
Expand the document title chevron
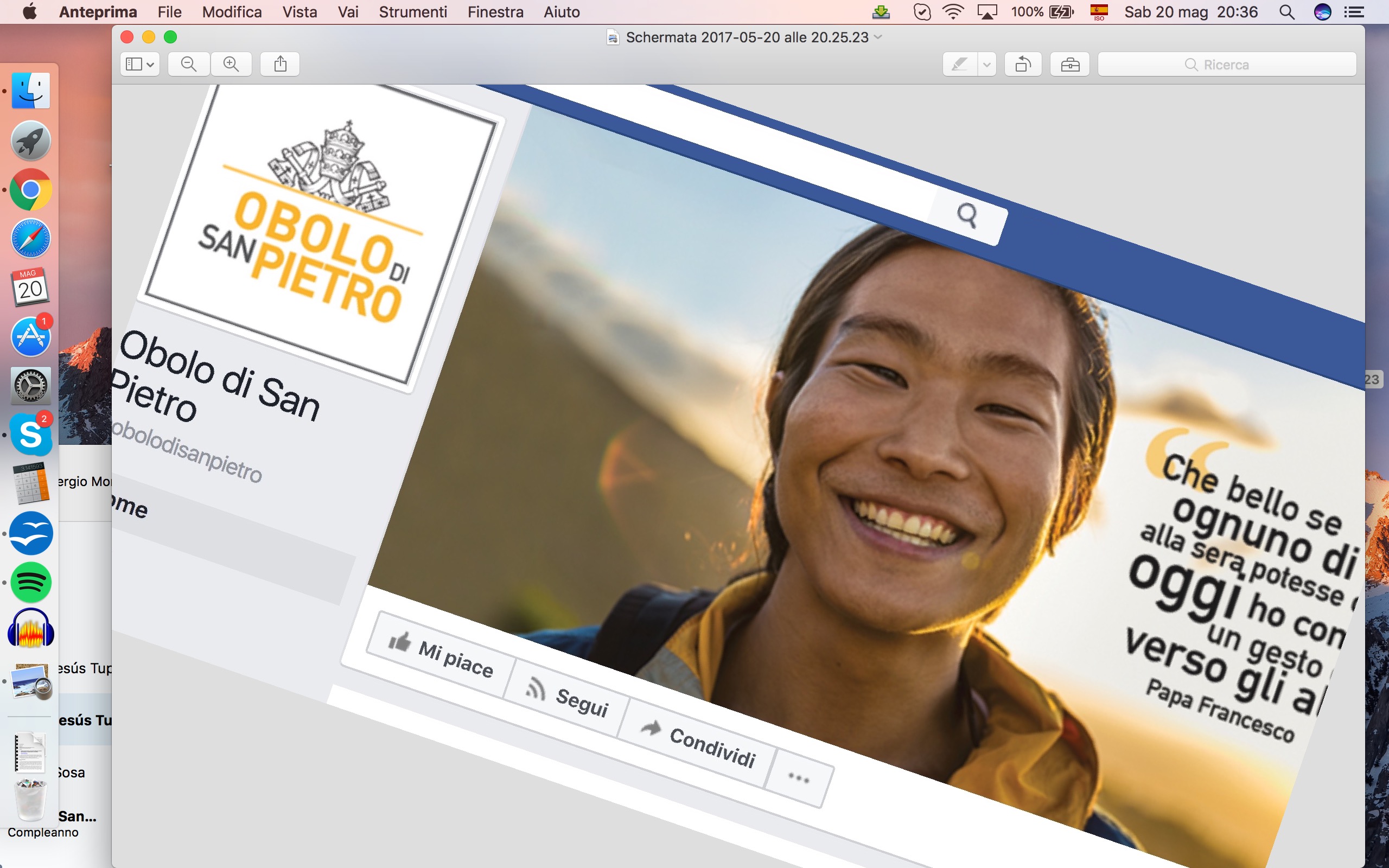point(878,37)
